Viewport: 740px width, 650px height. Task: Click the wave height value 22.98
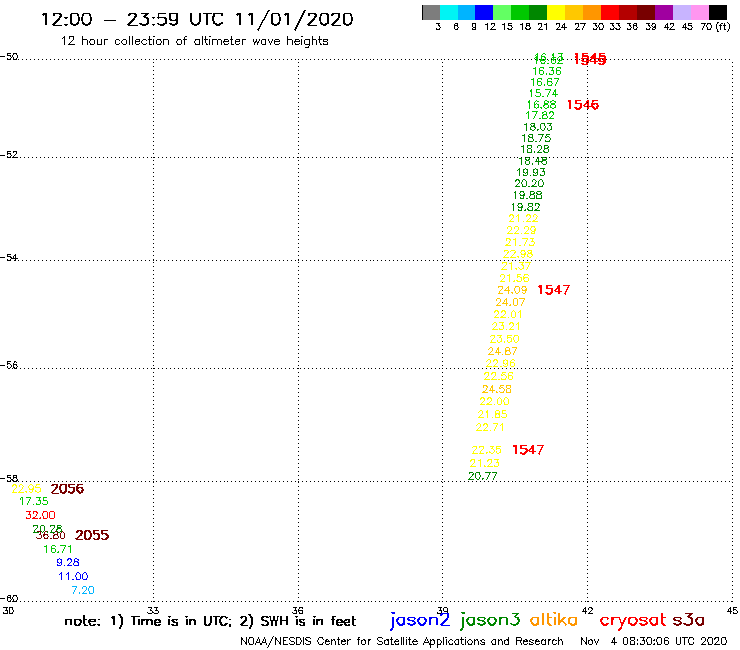click(x=518, y=254)
